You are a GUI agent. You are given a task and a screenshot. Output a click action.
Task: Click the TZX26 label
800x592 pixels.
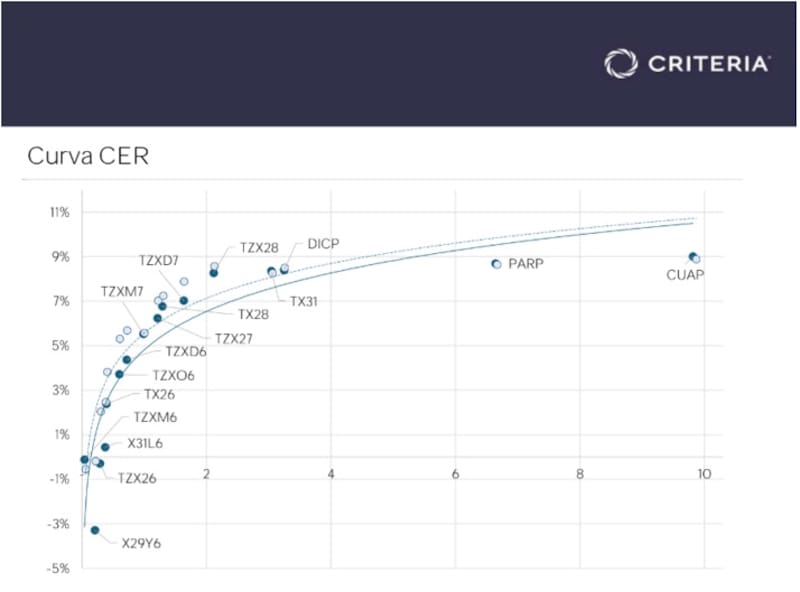click(x=137, y=478)
